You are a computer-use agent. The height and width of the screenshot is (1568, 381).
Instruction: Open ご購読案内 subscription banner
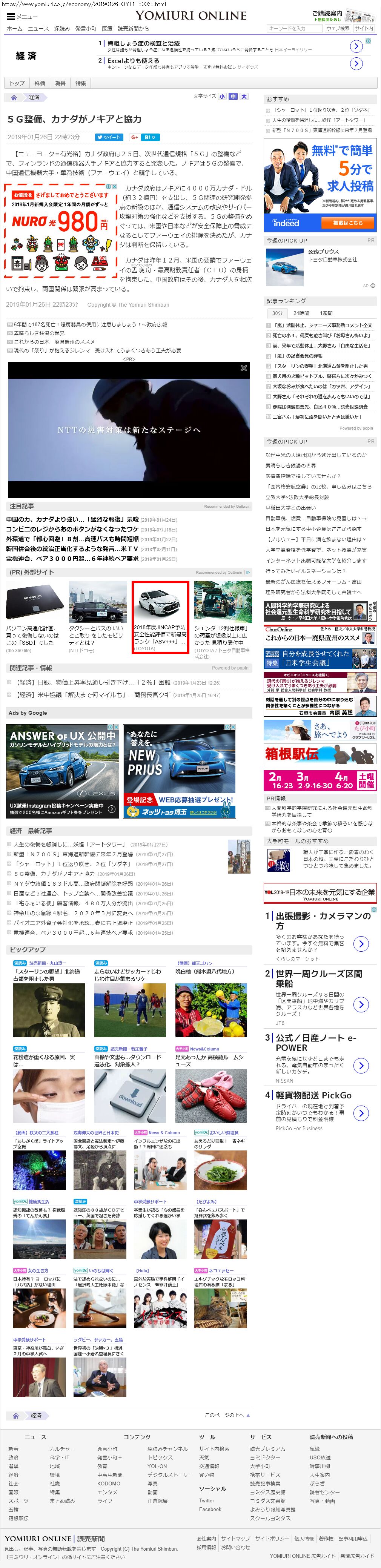343,16
